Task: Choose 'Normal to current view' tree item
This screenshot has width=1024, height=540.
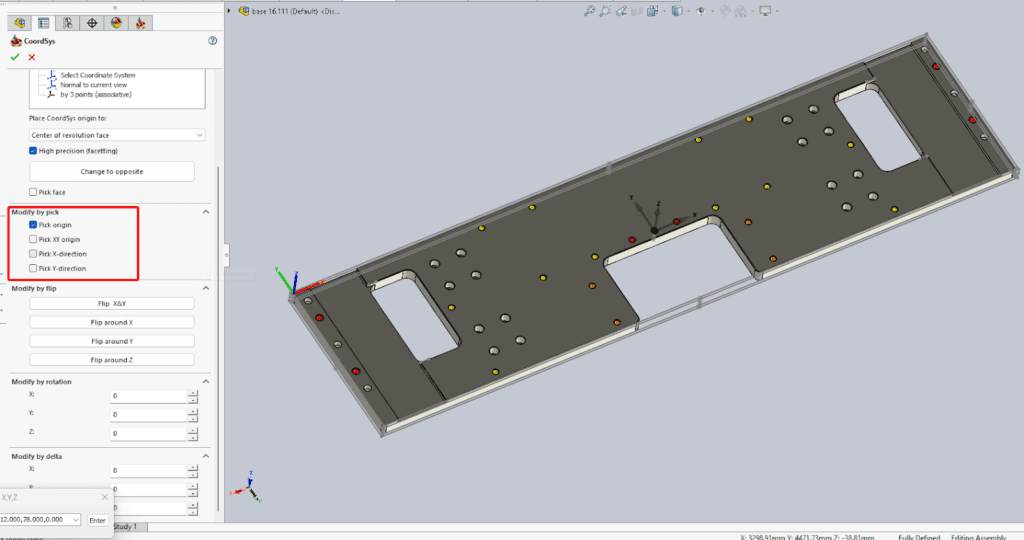Action: tap(97, 85)
